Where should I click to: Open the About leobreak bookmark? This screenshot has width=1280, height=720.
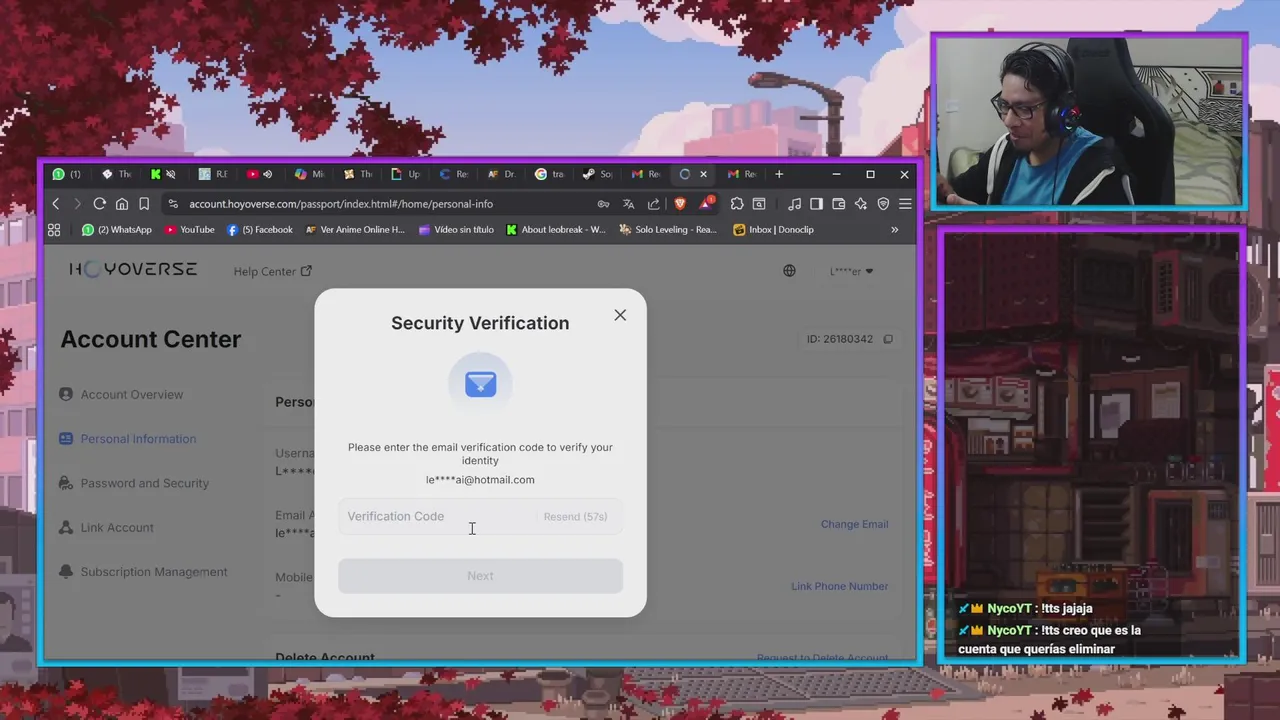click(x=556, y=230)
